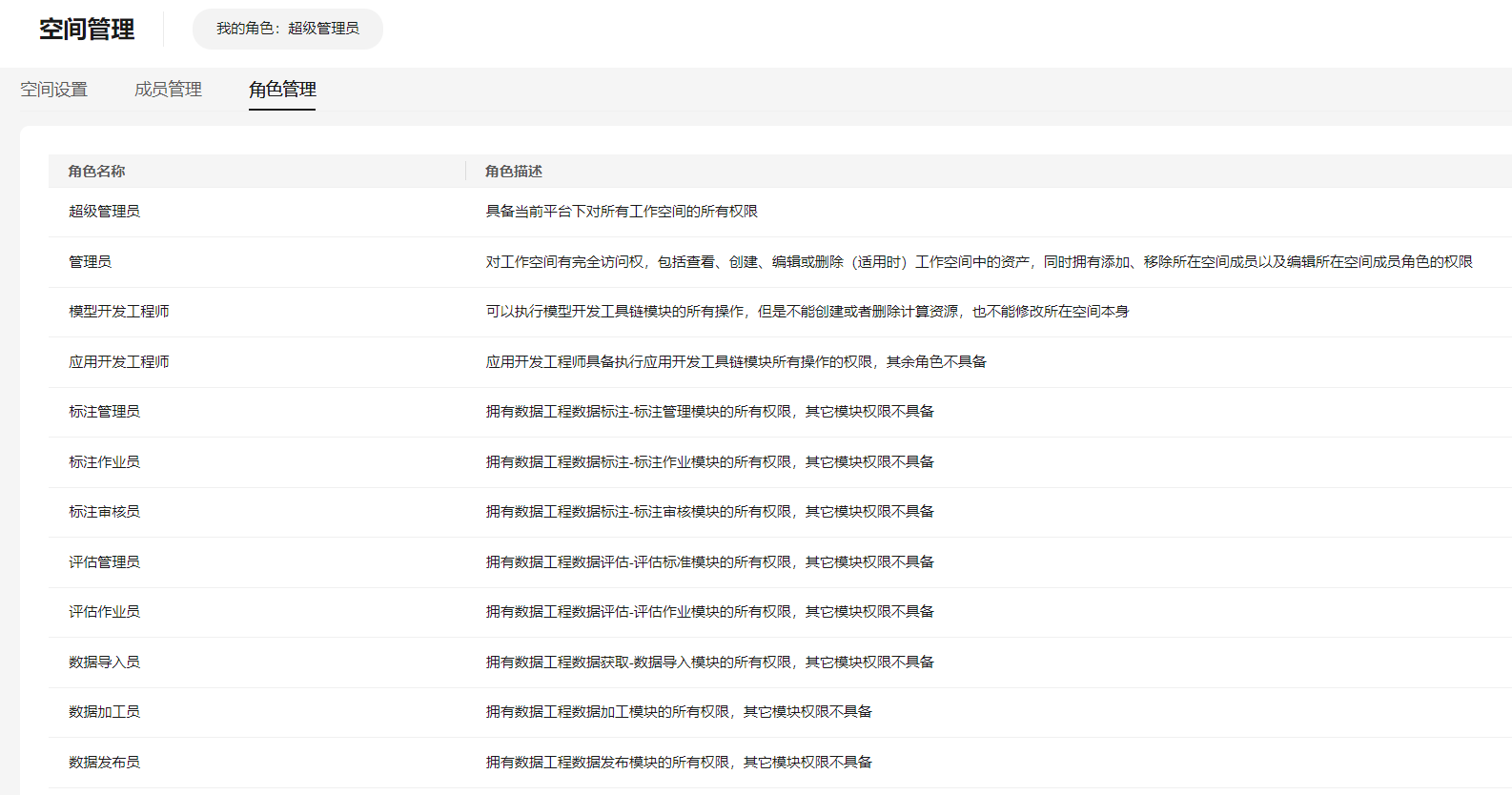
Task: Click the 我的角色：超级管理员 badge
Action: click(x=287, y=29)
